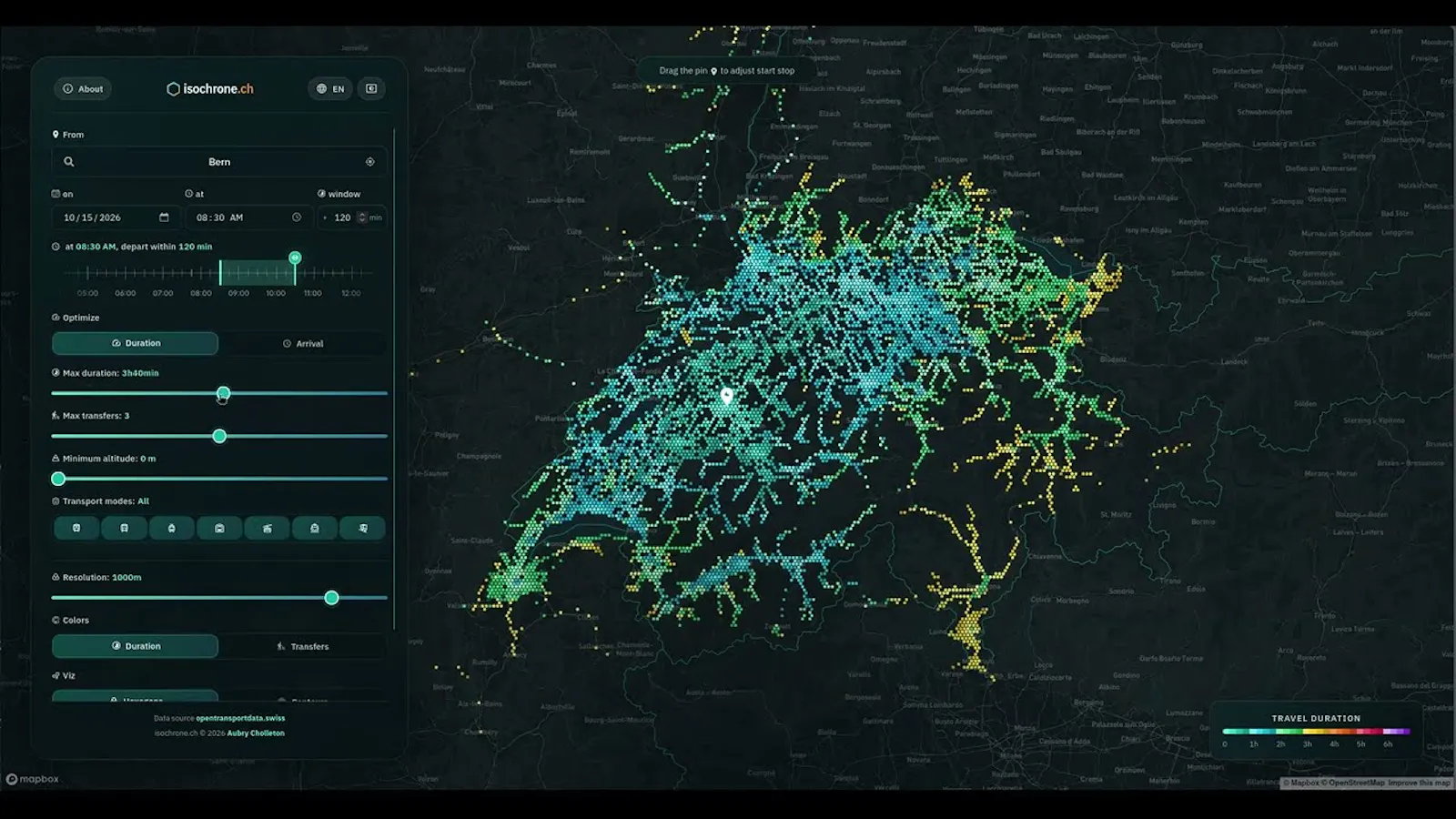
Task: Click the Mapbox logo
Action: pyautogui.click(x=33, y=779)
